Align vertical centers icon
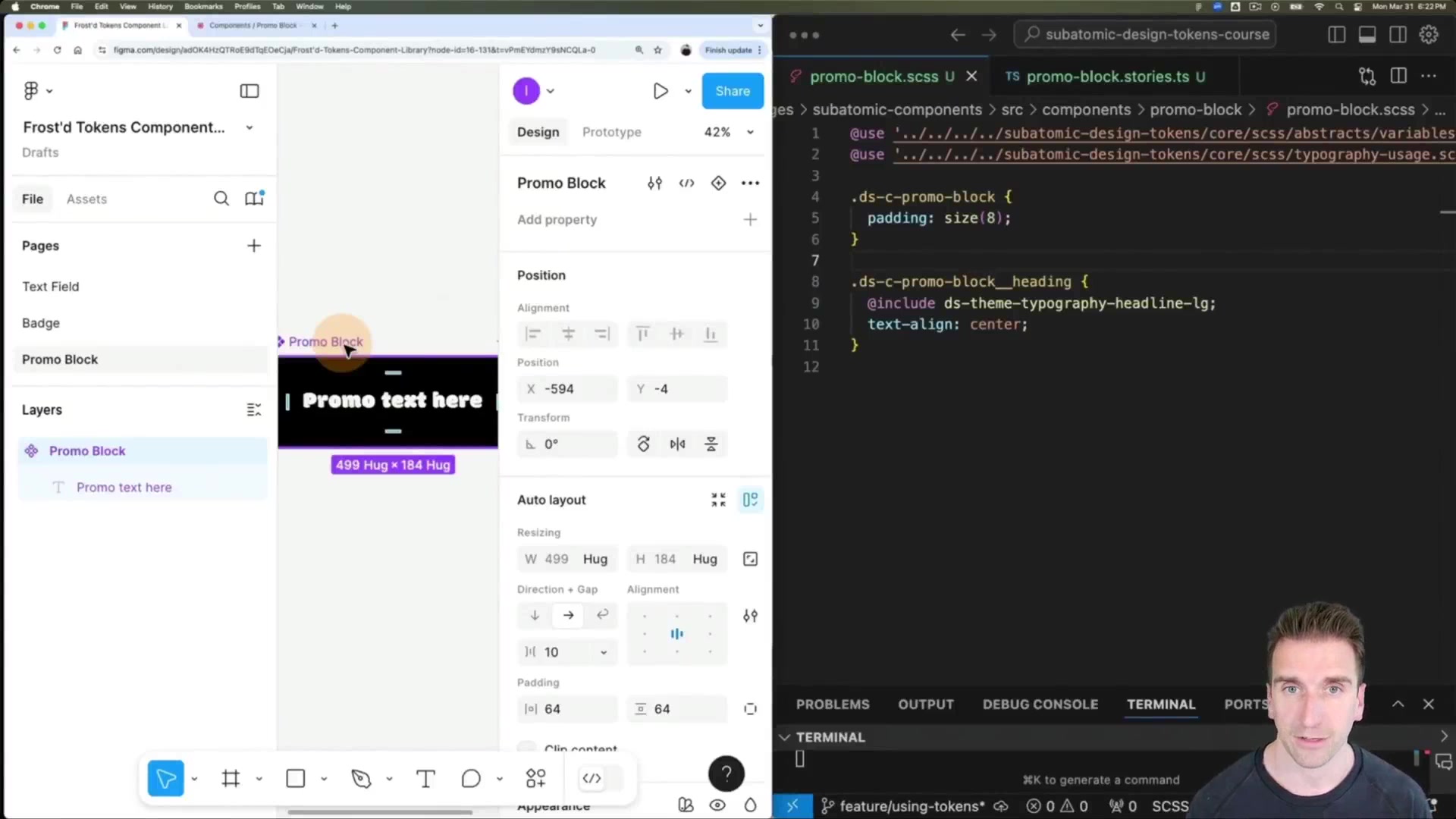 [x=676, y=334]
